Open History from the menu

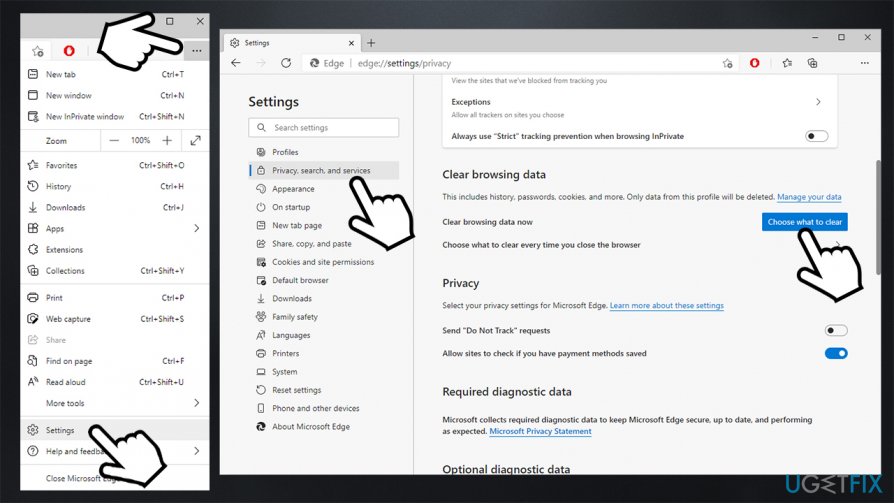point(115,186)
